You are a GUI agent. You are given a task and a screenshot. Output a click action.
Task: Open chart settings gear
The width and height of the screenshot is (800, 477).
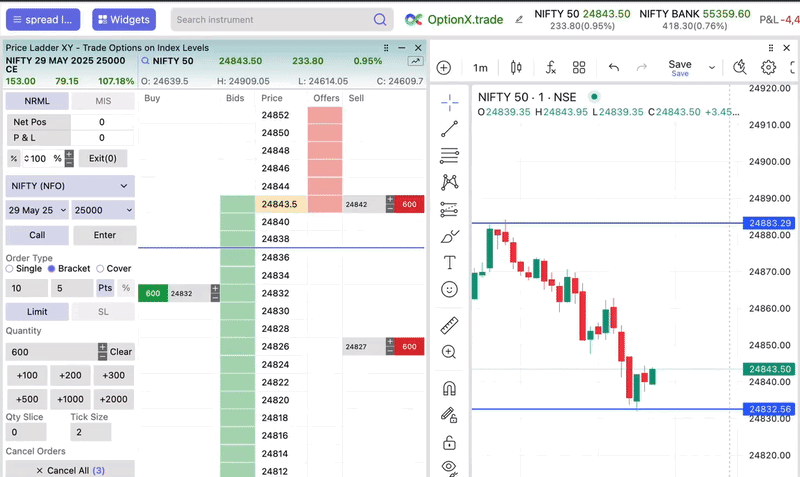pyautogui.click(x=768, y=67)
